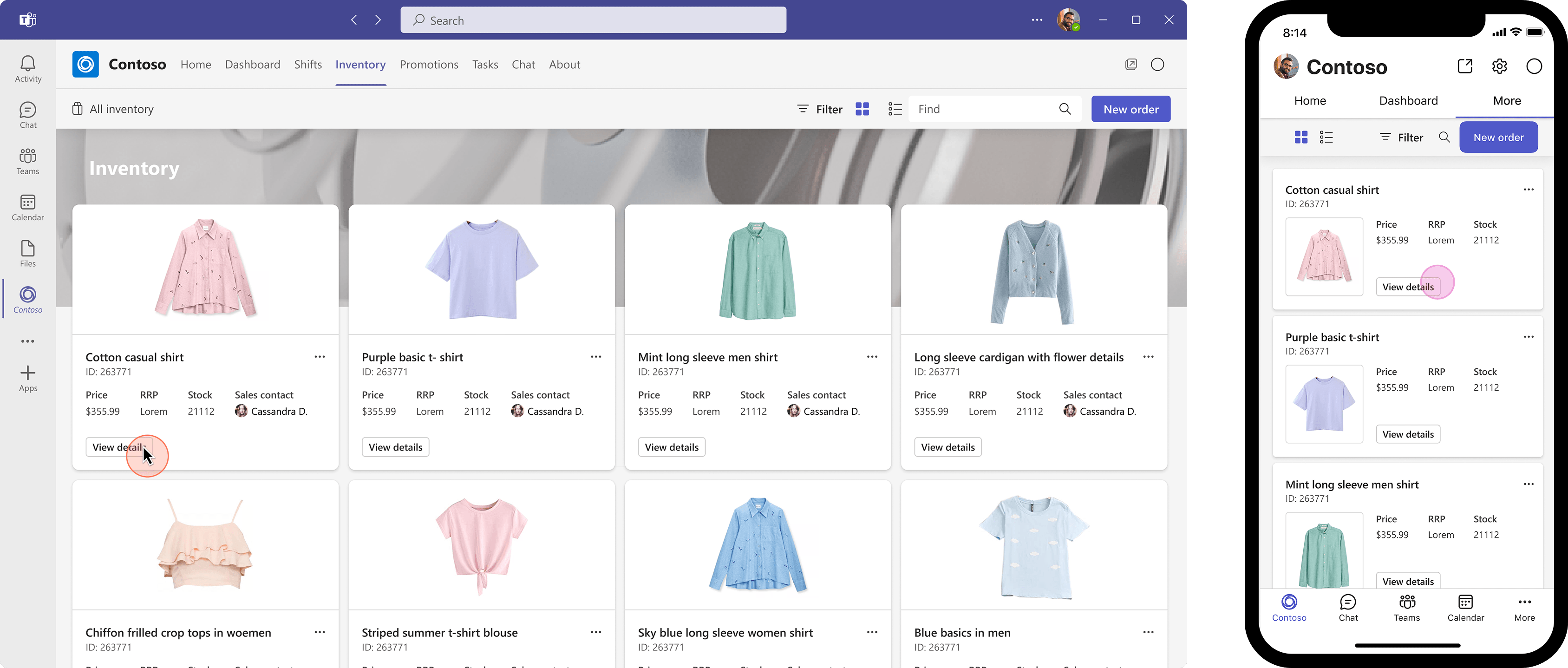Open Files in the Teams sidebar
This screenshot has width=1568, height=668.
[28, 253]
